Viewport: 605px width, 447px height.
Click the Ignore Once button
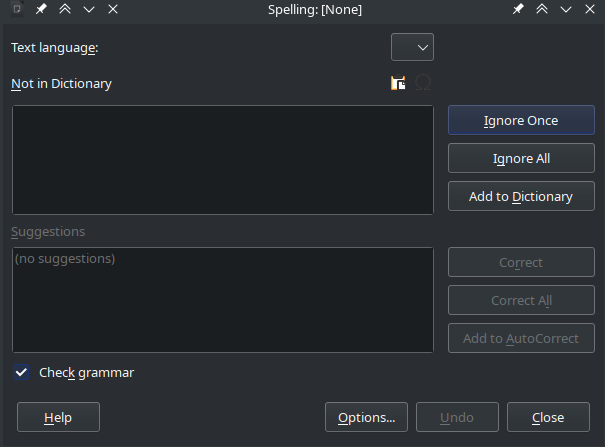click(x=521, y=120)
